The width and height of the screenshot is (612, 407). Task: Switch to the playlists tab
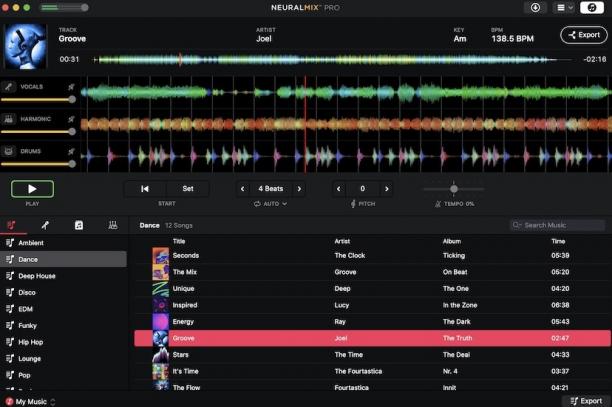click(x=11, y=225)
